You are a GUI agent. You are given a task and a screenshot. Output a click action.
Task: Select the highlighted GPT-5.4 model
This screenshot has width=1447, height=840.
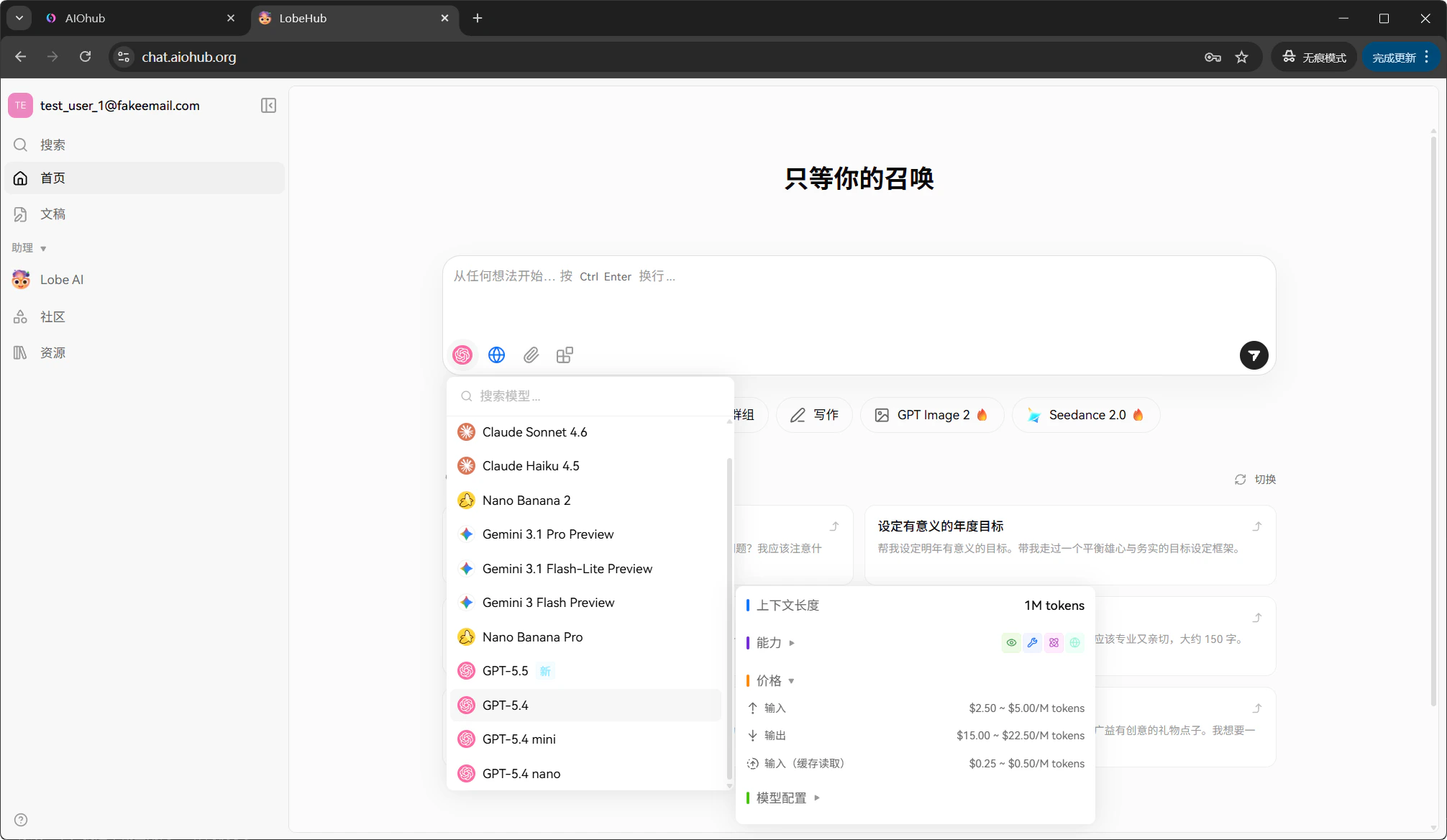pyautogui.click(x=585, y=706)
